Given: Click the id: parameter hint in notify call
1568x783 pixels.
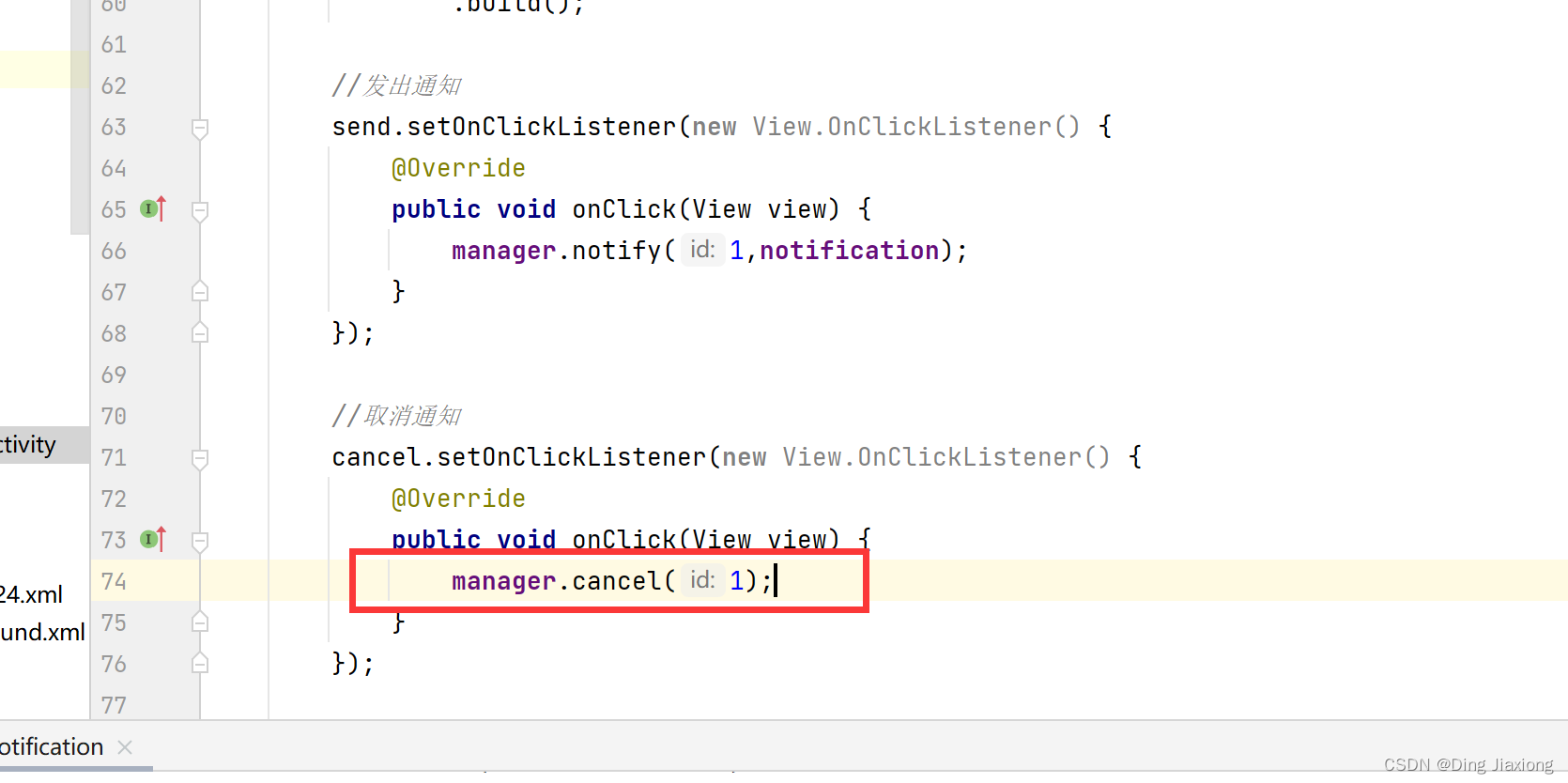Looking at the screenshot, I should coord(702,250).
